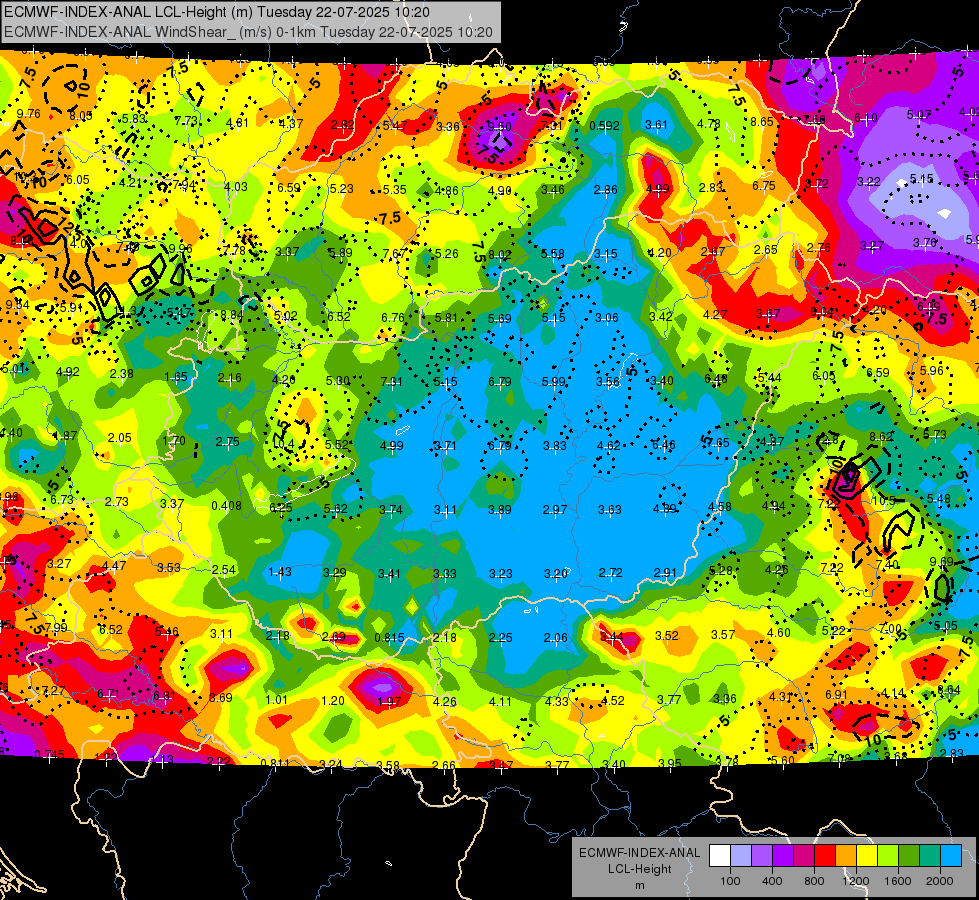Click the wind shear value 0.592

pyautogui.click(x=604, y=126)
